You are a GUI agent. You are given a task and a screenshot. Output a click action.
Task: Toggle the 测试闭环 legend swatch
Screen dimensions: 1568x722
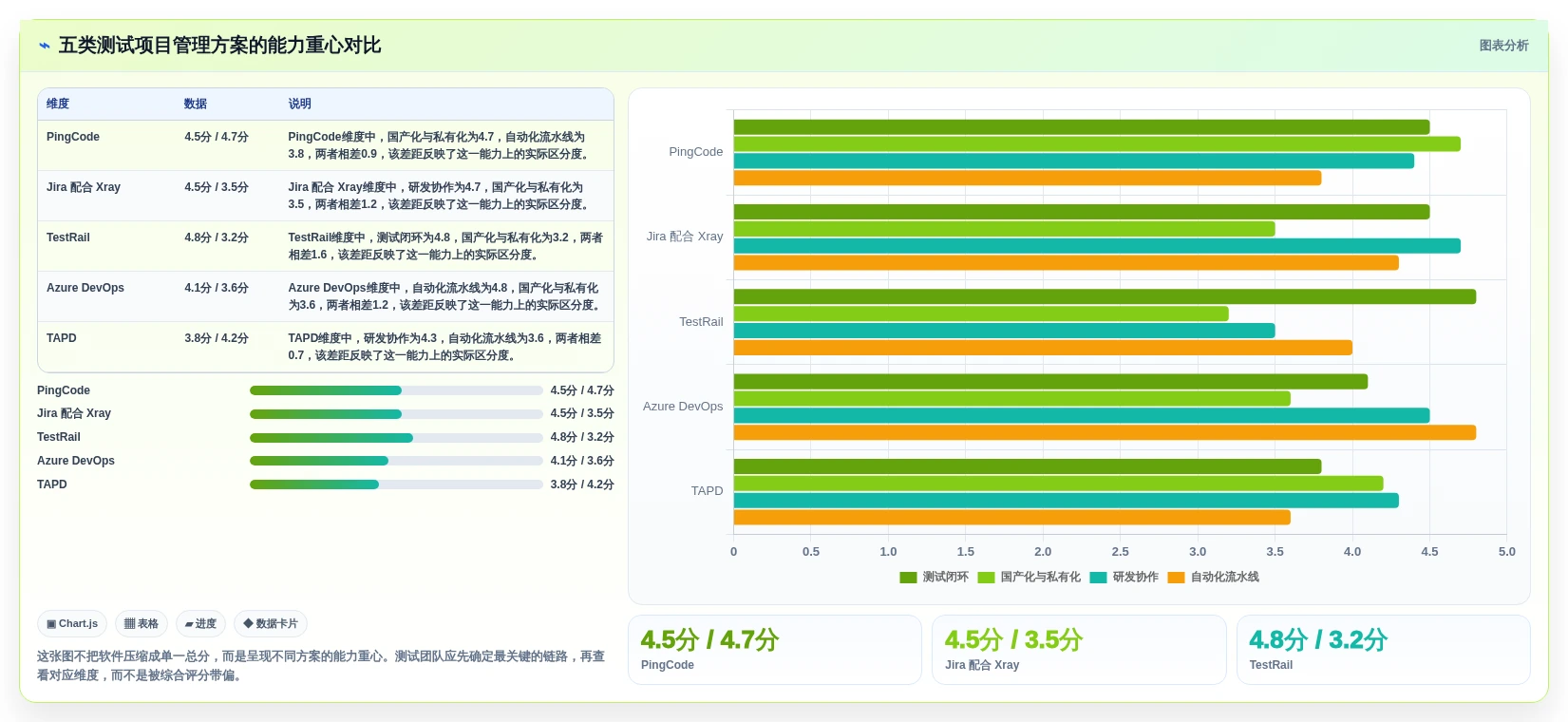908,578
